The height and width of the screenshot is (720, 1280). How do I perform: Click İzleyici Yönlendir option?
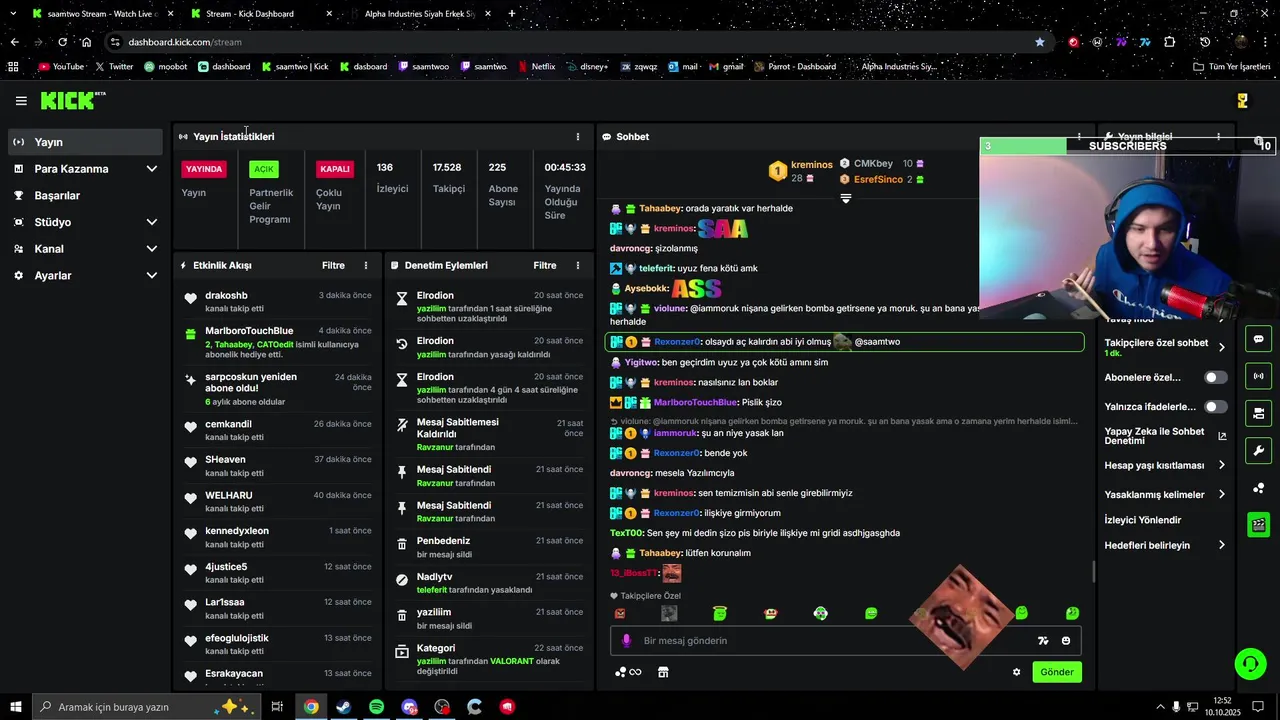(x=1143, y=520)
